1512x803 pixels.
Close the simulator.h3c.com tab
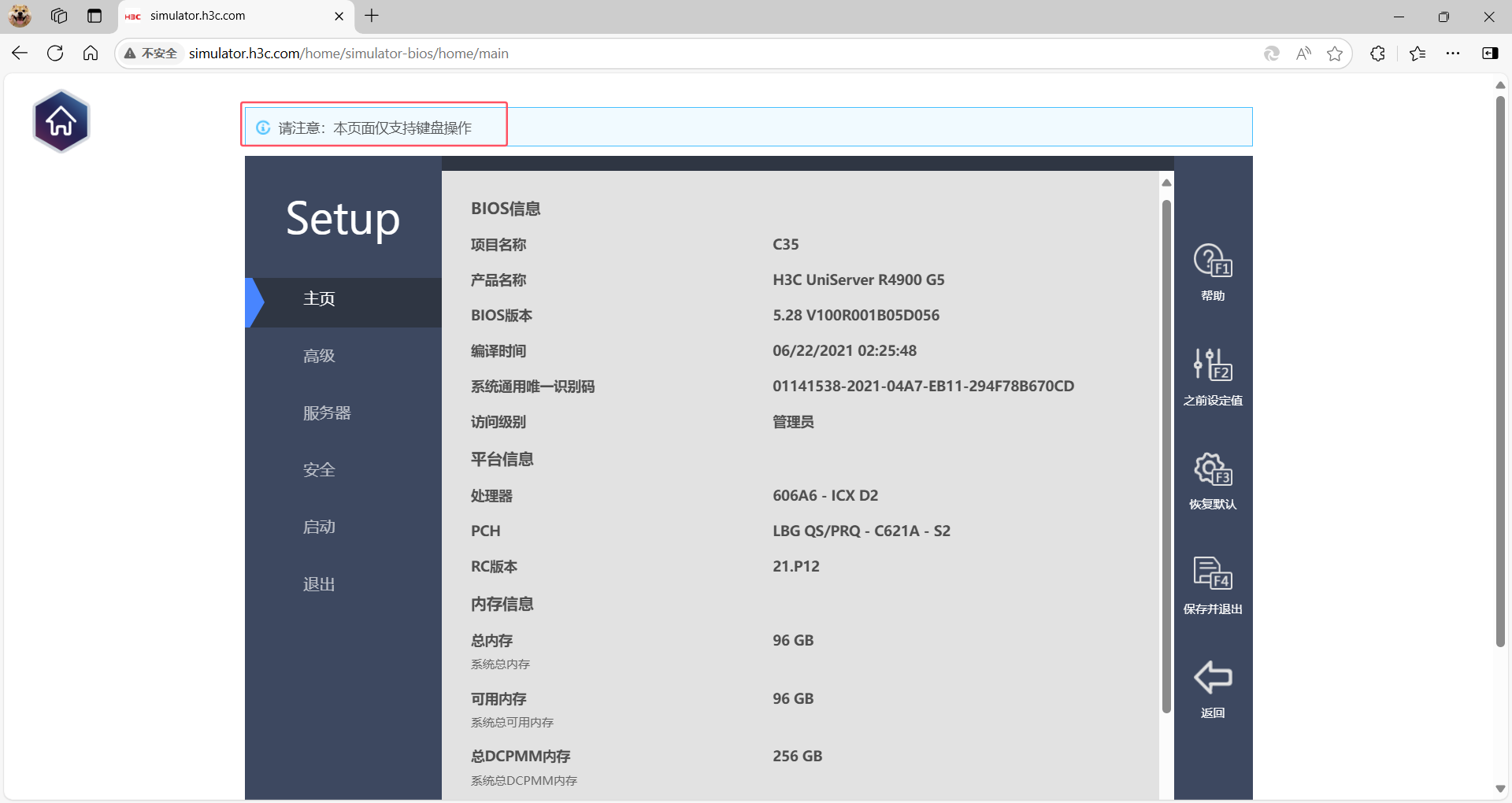[x=339, y=16]
